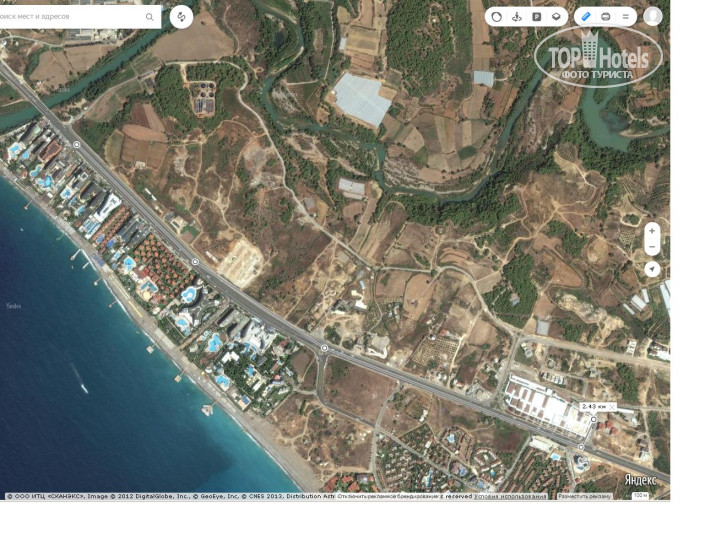
Task: Click the Yandex logo on the map
Action: 641,480
